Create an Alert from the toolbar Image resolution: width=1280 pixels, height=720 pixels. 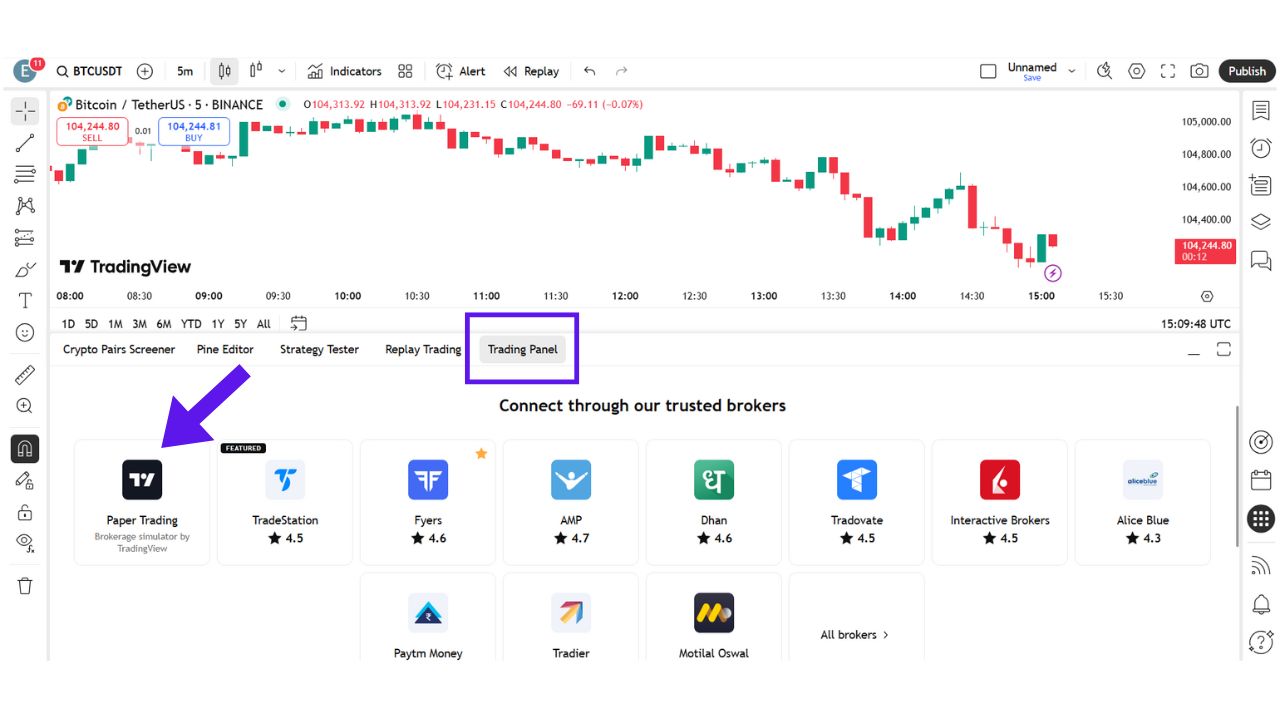point(460,71)
